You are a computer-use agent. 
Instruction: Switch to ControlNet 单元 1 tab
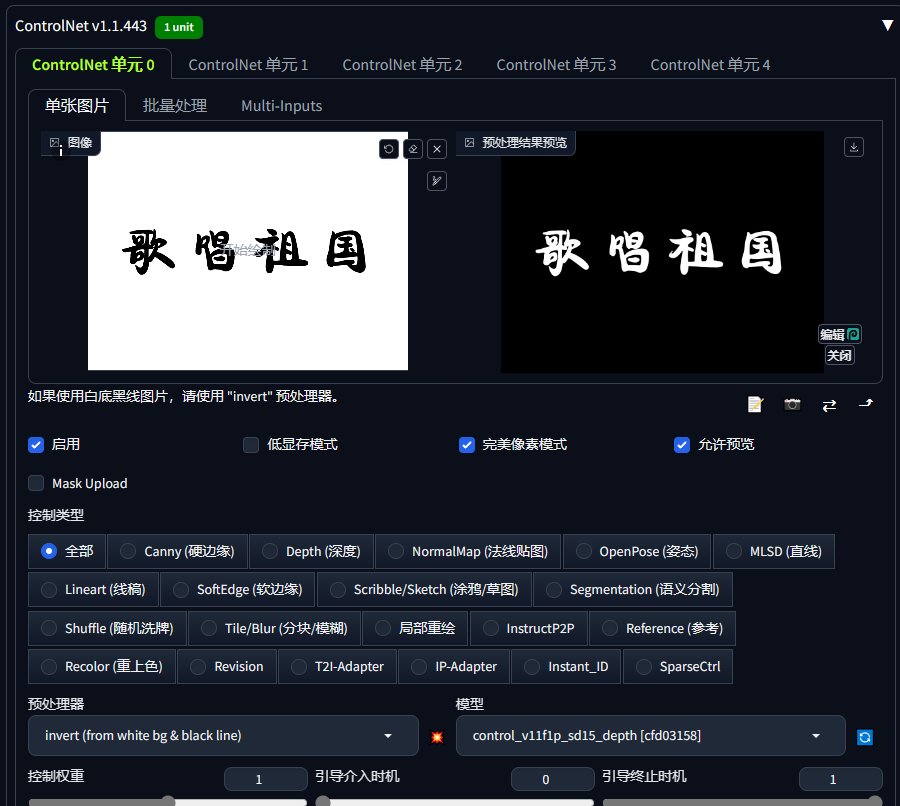pos(248,65)
